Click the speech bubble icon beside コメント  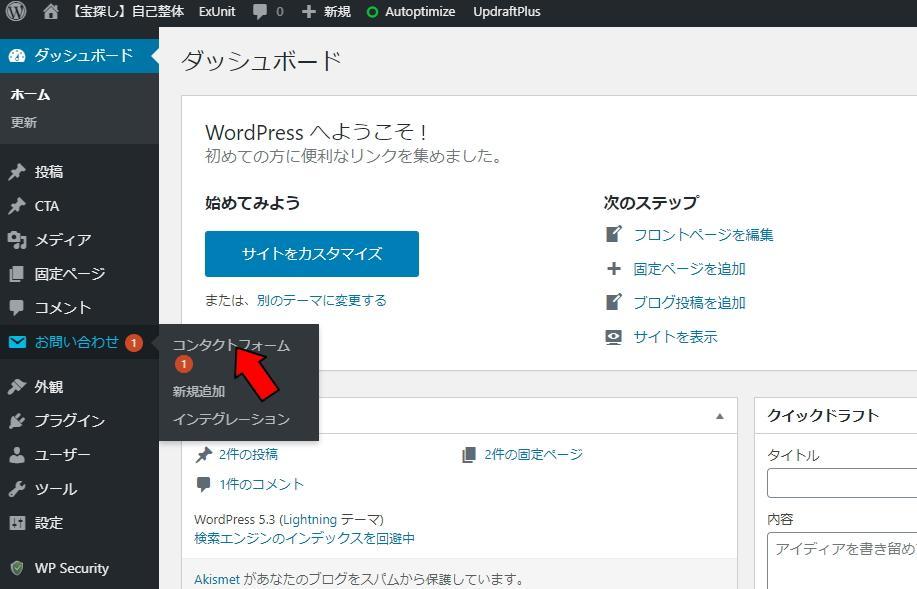coord(17,307)
